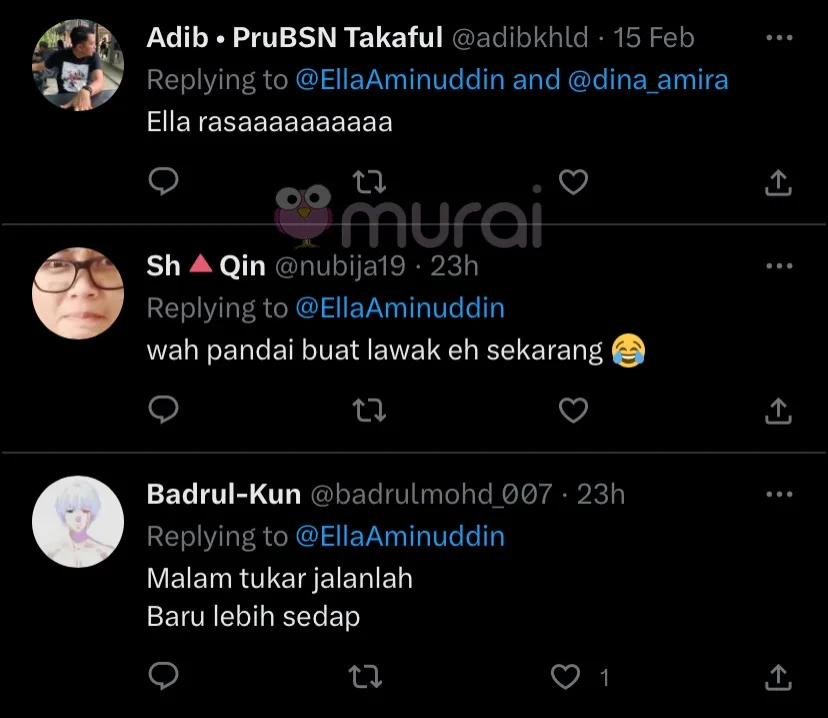The width and height of the screenshot is (828, 718).
Task: Retweet Adib's 'Ella rasaaaa' tweet
Action: [x=369, y=182]
